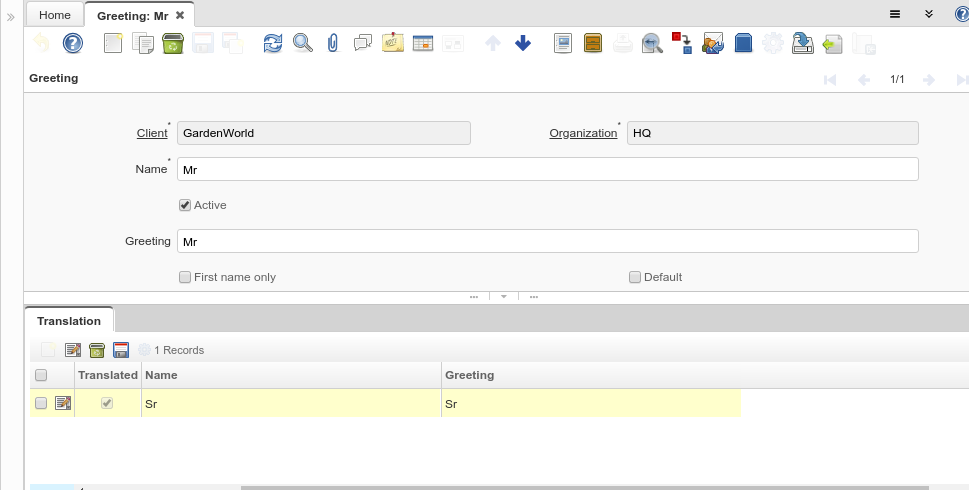Expand the left side menu panel chevrons
This screenshot has width=969, height=490.
[11, 17]
